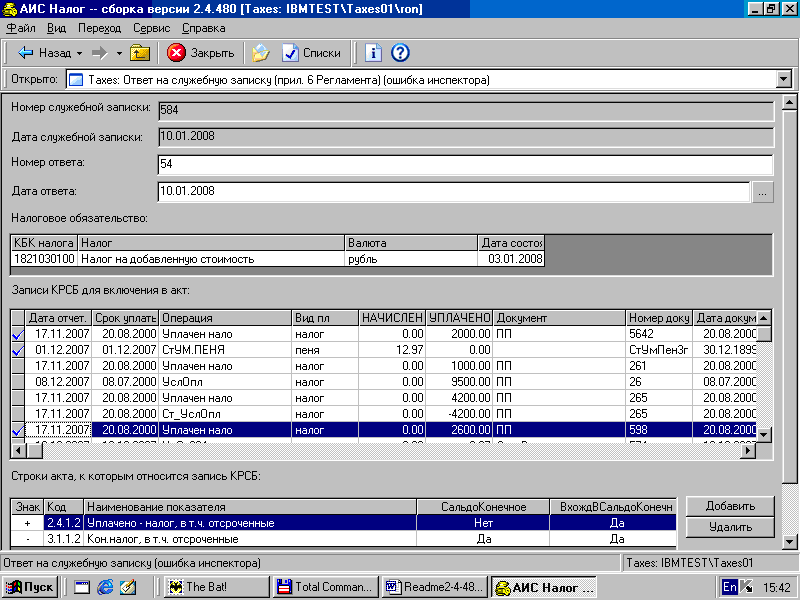The height and width of the screenshot is (600, 800).
Task: Uncheck the row with document number 5642
Action: [17, 334]
